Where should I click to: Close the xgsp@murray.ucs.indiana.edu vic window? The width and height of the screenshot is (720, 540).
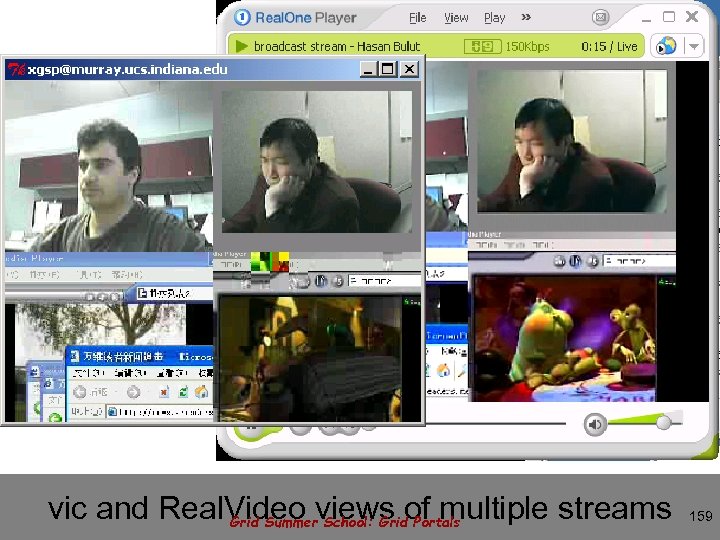point(409,69)
